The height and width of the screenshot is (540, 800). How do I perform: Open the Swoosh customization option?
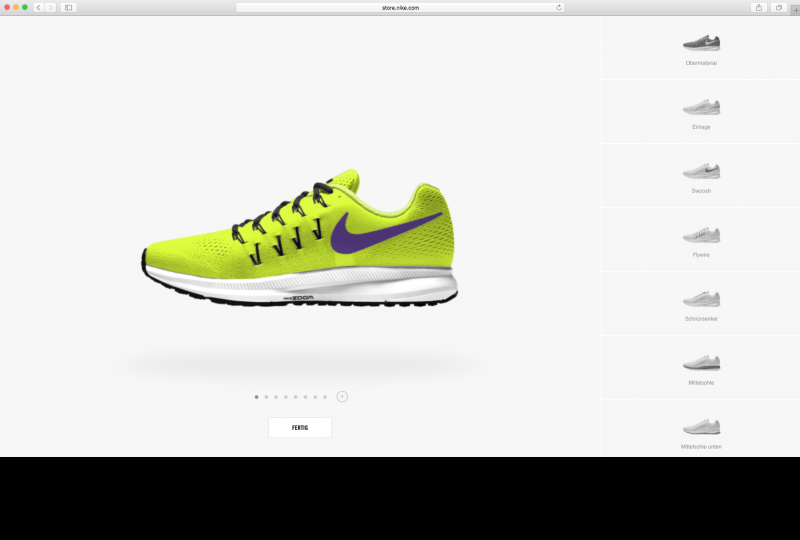pyautogui.click(x=701, y=172)
